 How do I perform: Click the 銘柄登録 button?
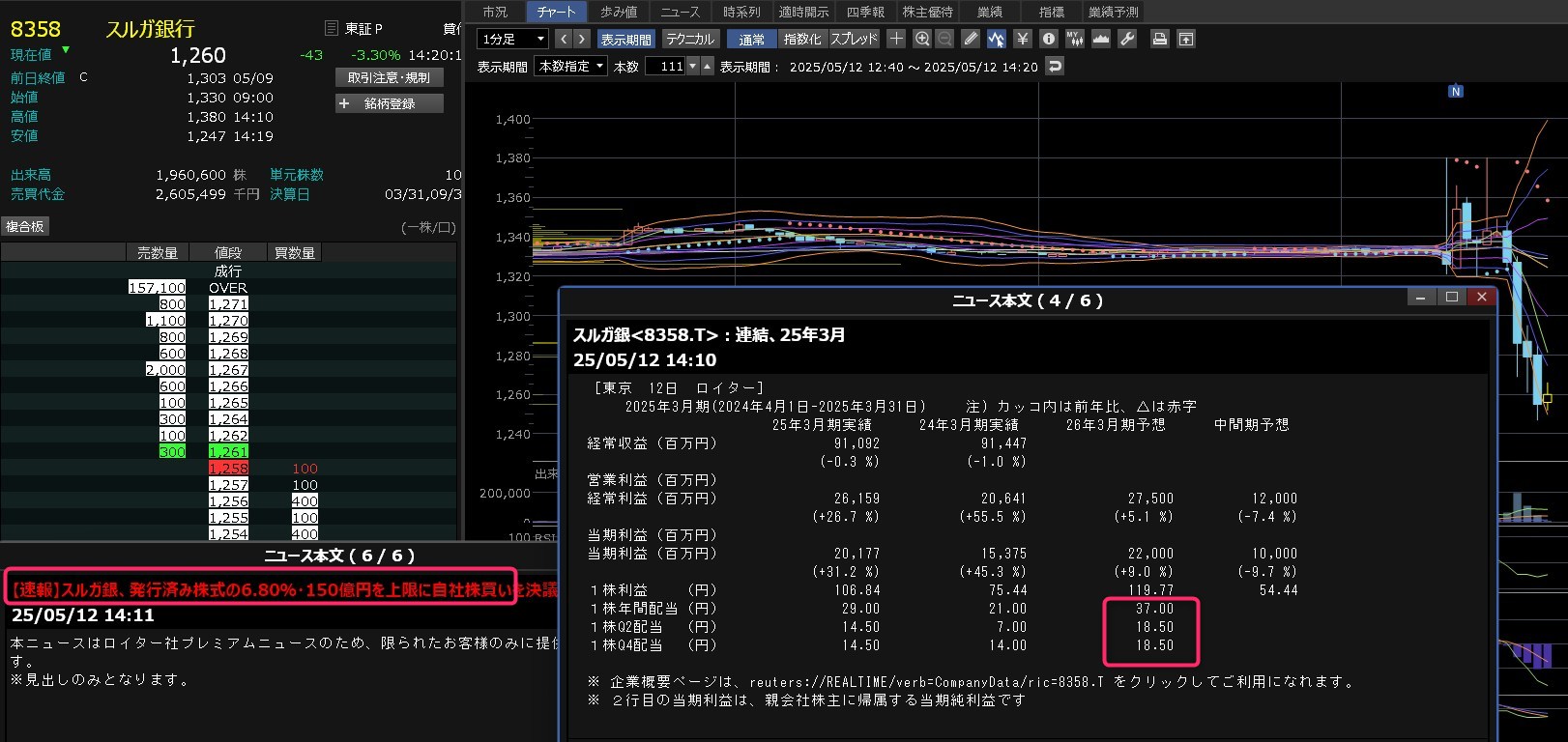pyautogui.click(x=390, y=103)
